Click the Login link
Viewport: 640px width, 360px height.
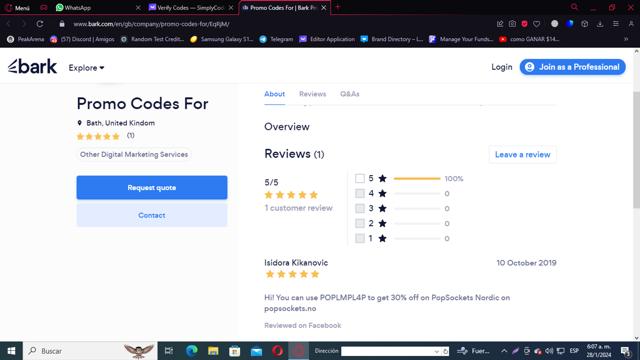pos(502,67)
